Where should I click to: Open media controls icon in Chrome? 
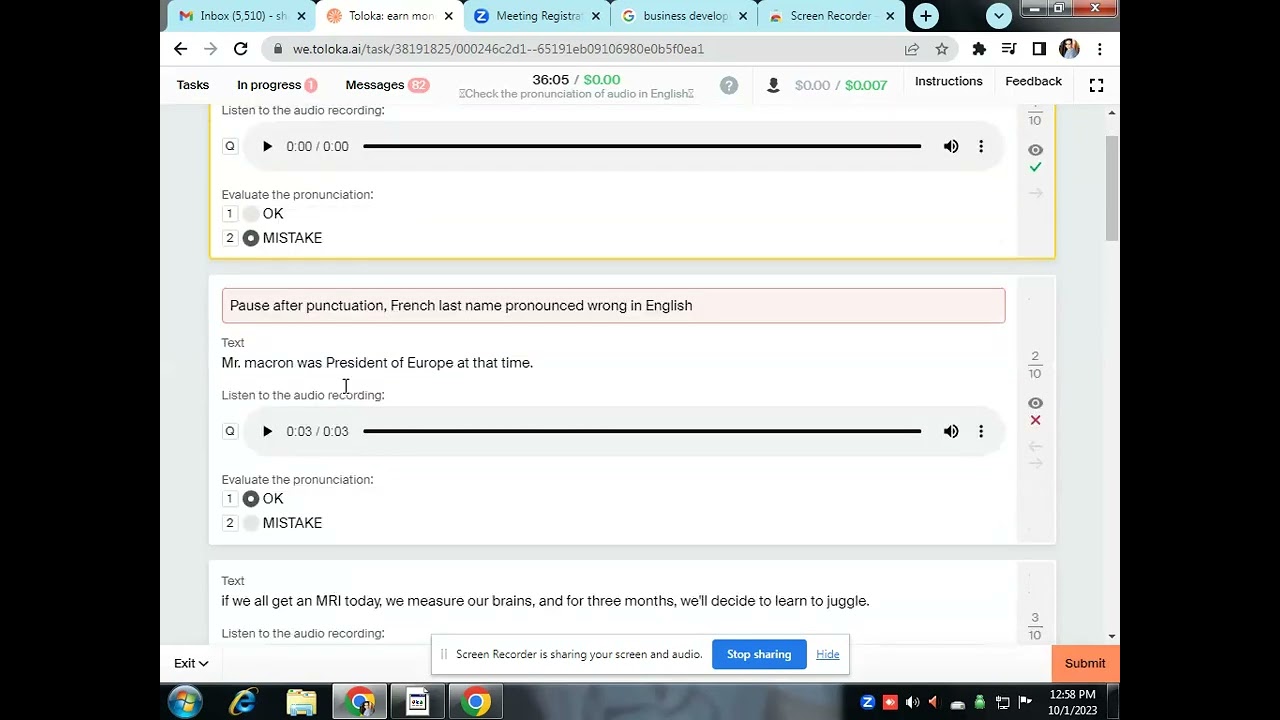pyautogui.click(x=1009, y=49)
